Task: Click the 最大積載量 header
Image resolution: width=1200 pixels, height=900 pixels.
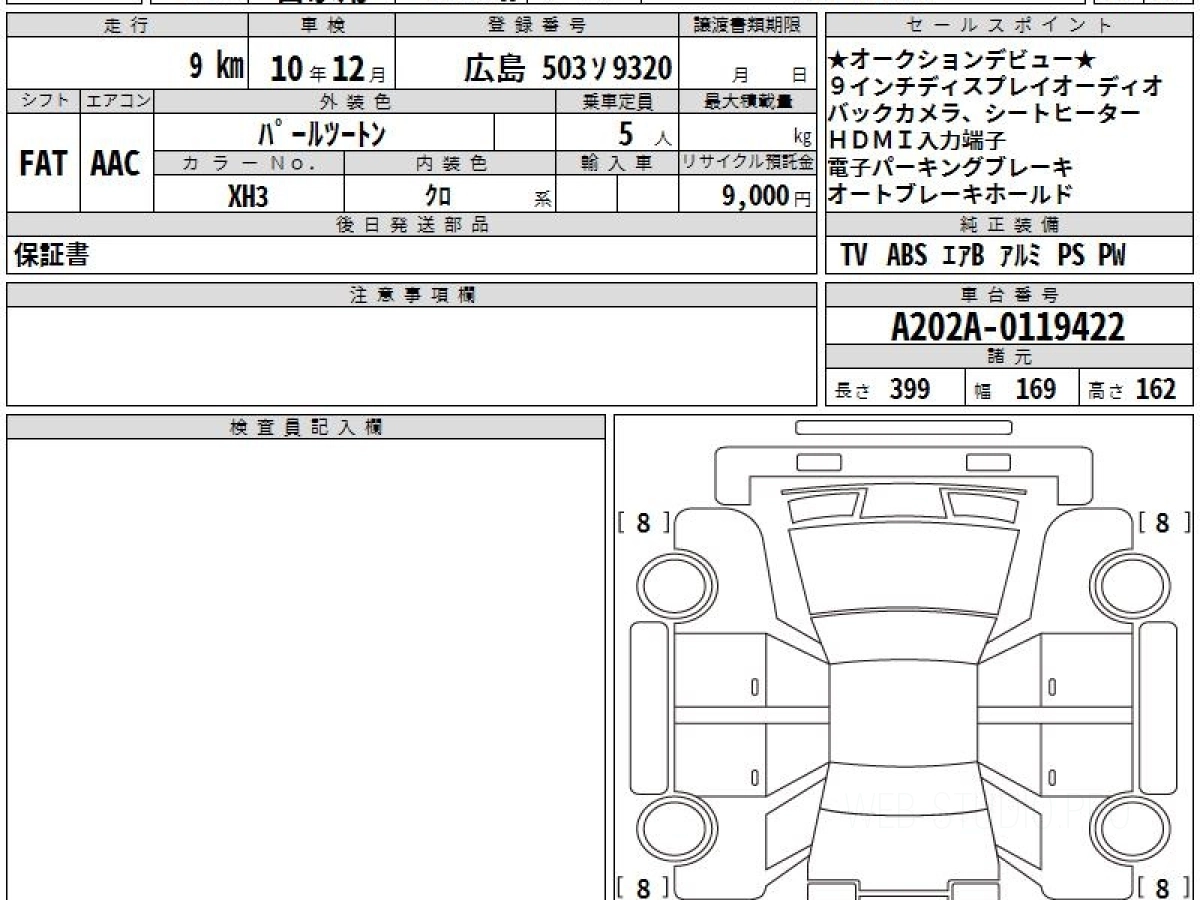Action: coord(748,101)
